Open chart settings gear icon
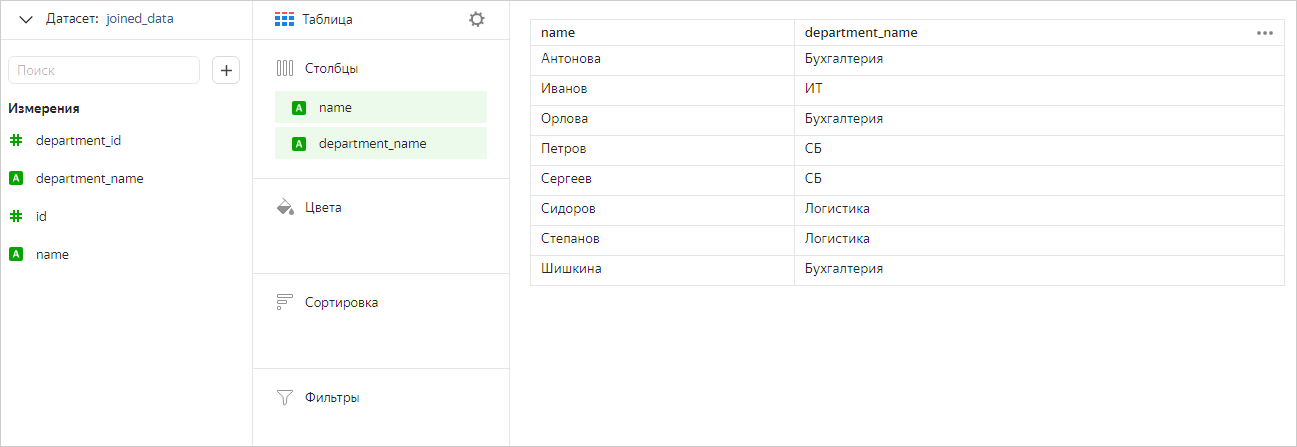This screenshot has width=1297, height=447. point(477,19)
